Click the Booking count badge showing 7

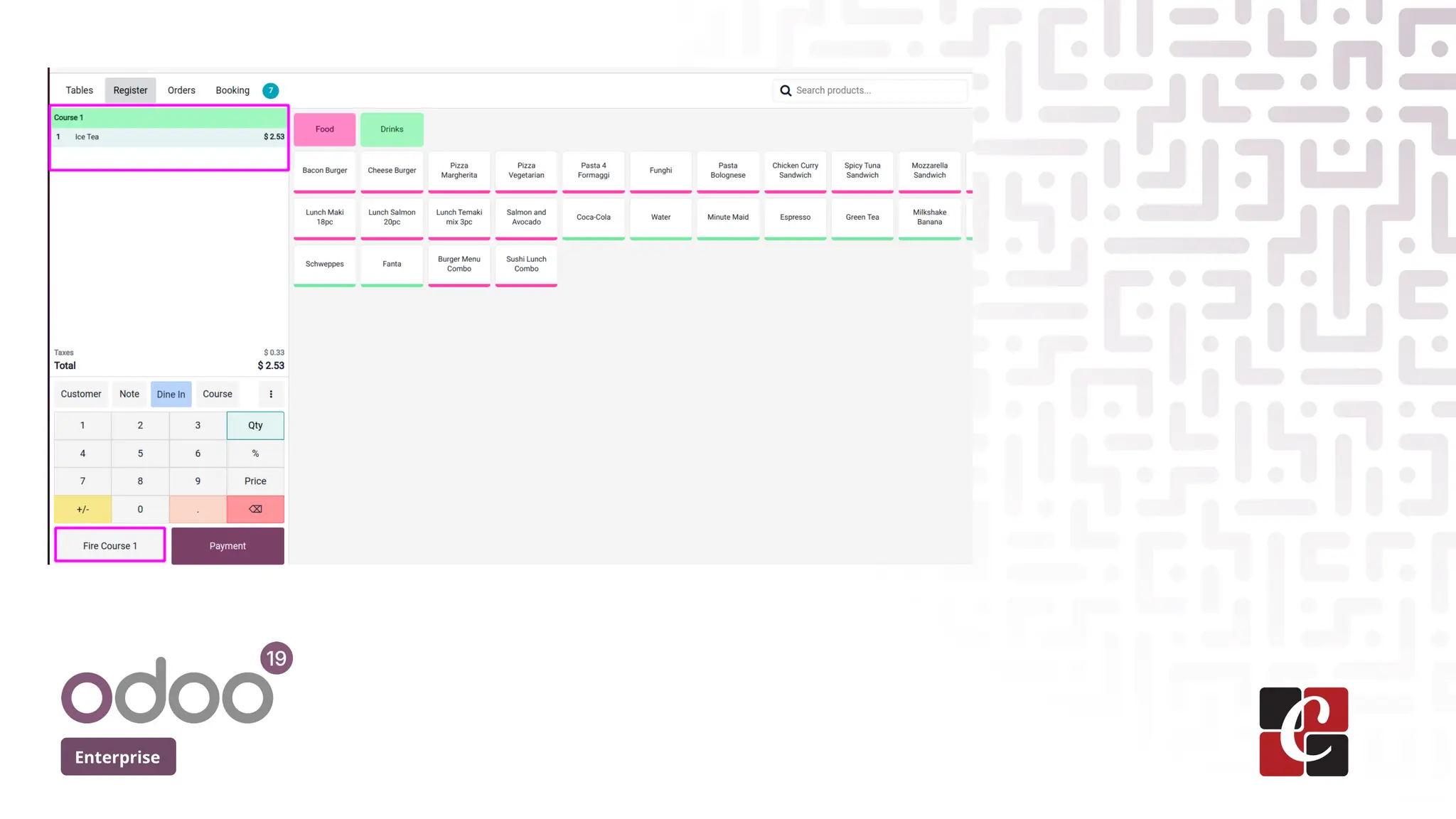(x=270, y=90)
